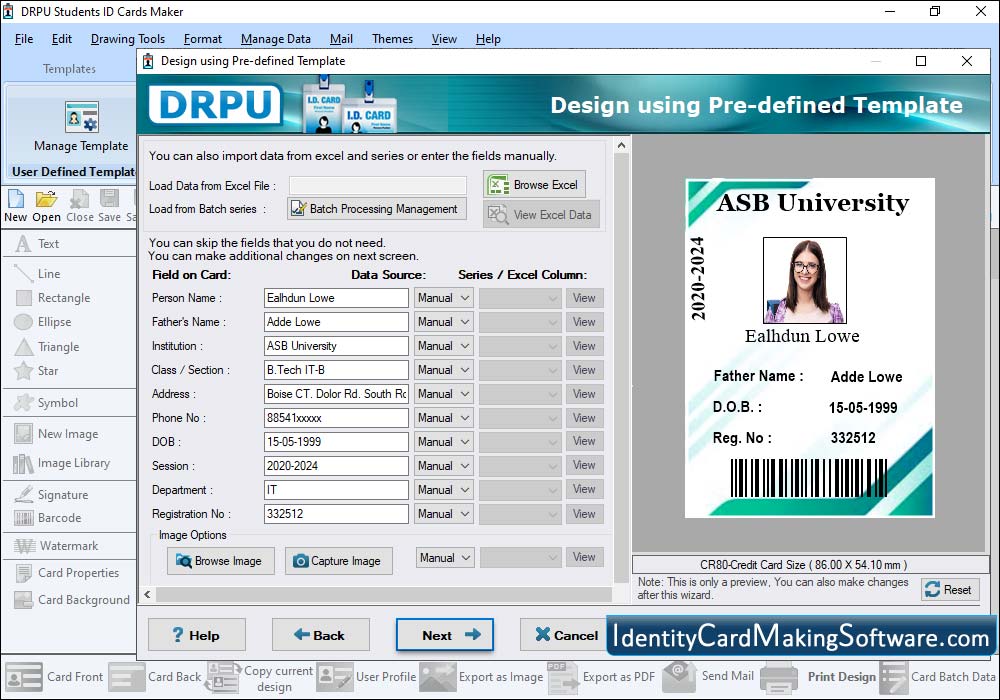
Task: Click the Next button
Action: 445,635
